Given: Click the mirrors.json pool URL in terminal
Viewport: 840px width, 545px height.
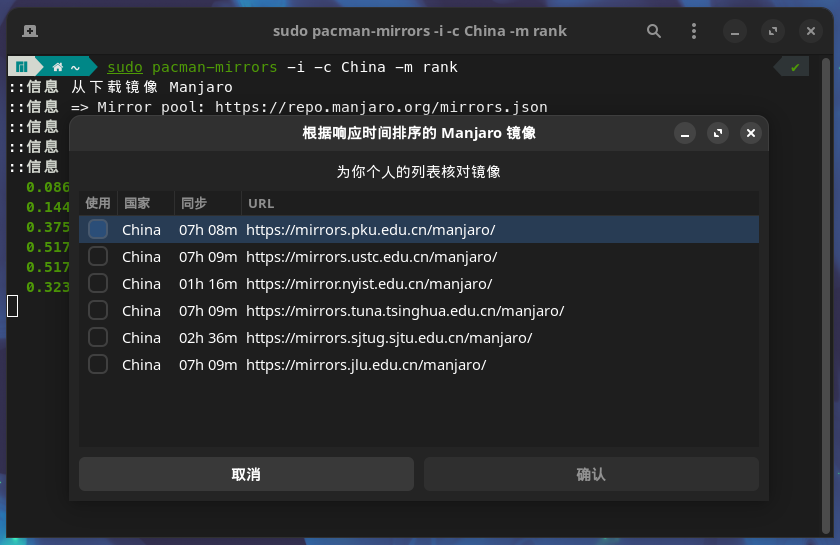Looking at the screenshot, I should [x=381, y=107].
